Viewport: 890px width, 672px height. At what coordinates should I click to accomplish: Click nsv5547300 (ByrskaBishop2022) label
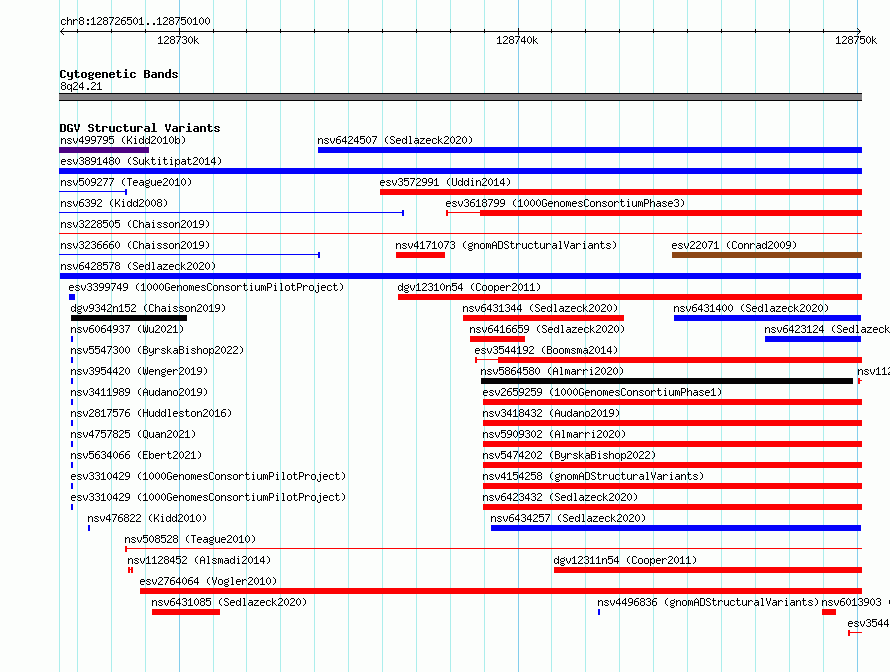coord(157,350)
